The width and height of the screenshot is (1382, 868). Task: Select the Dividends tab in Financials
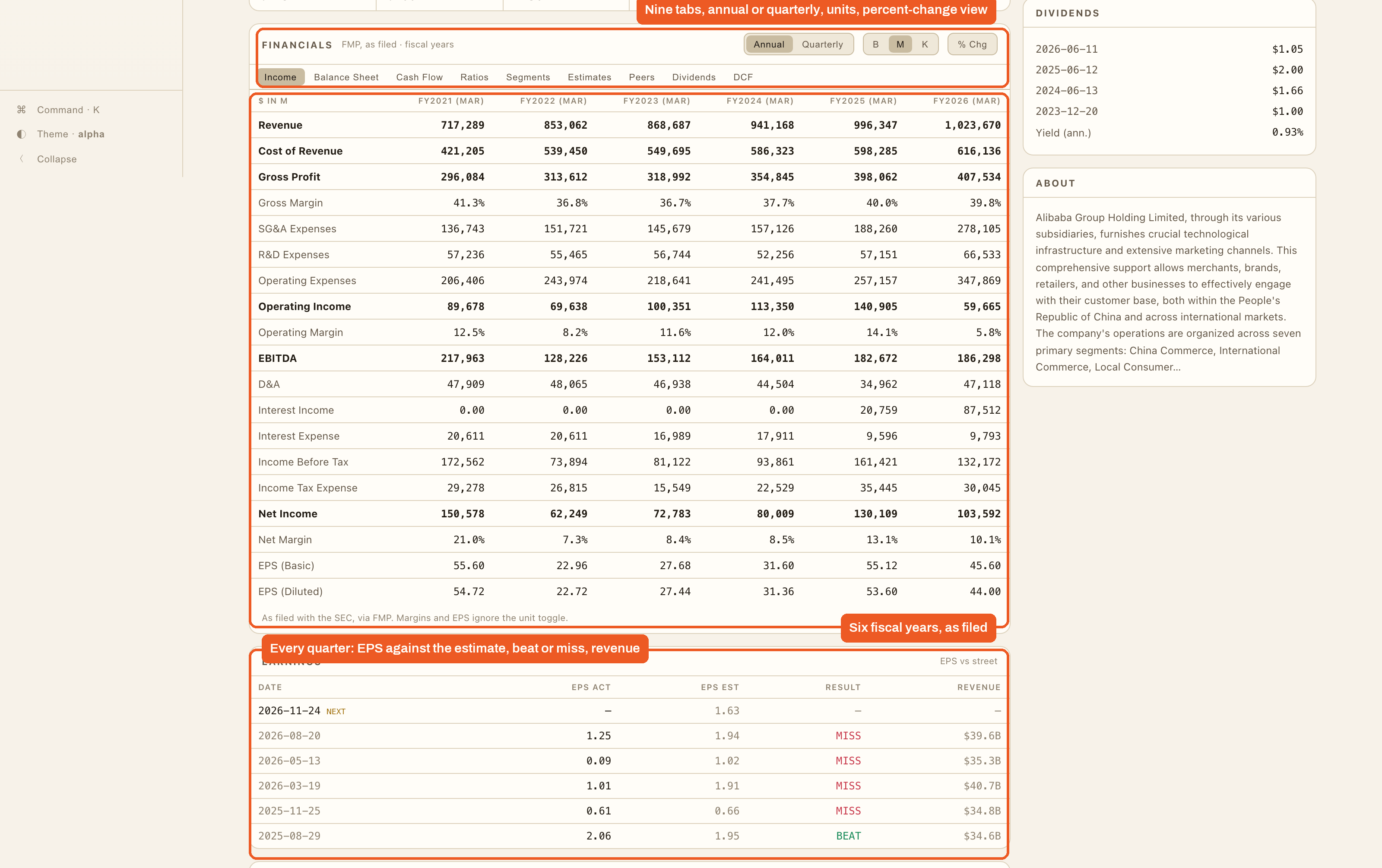[x=693, y=77]
